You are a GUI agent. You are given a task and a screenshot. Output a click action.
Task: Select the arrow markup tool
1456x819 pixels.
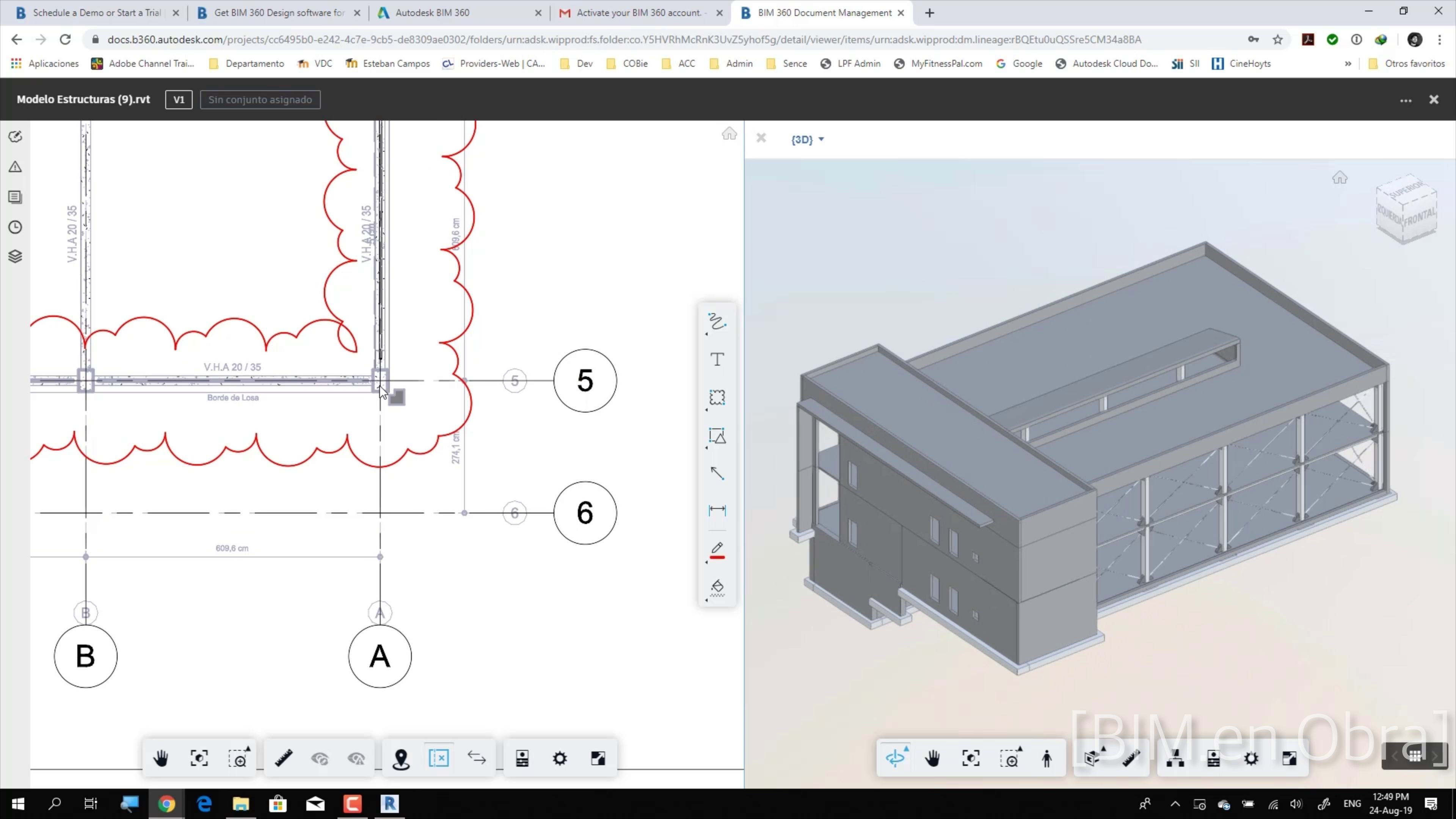(x=717, y=473)
